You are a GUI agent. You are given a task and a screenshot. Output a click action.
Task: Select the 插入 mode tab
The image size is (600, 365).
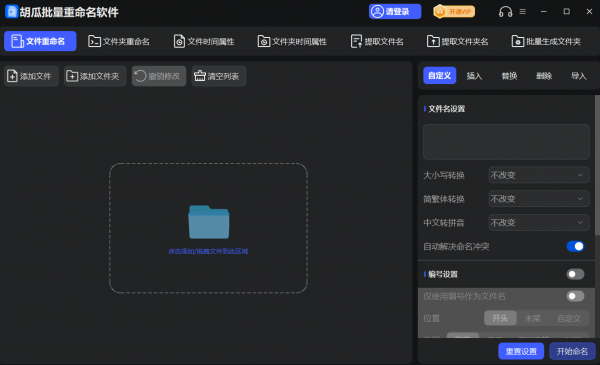474,76
